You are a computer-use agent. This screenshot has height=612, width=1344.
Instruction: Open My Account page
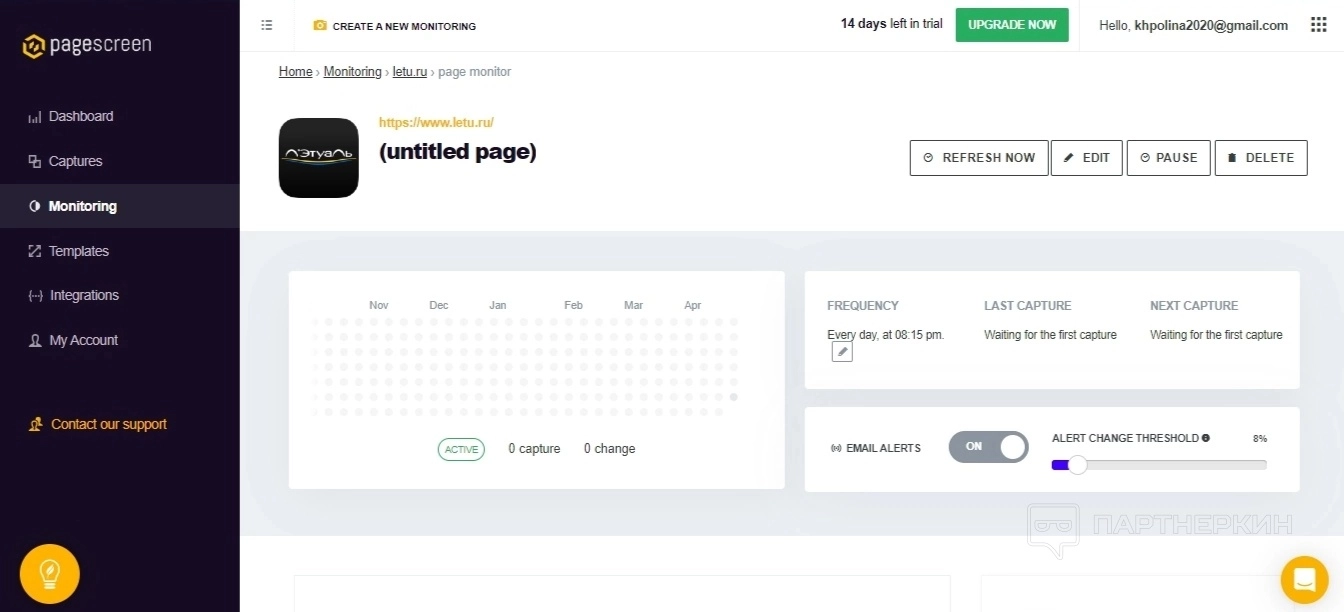83,340
